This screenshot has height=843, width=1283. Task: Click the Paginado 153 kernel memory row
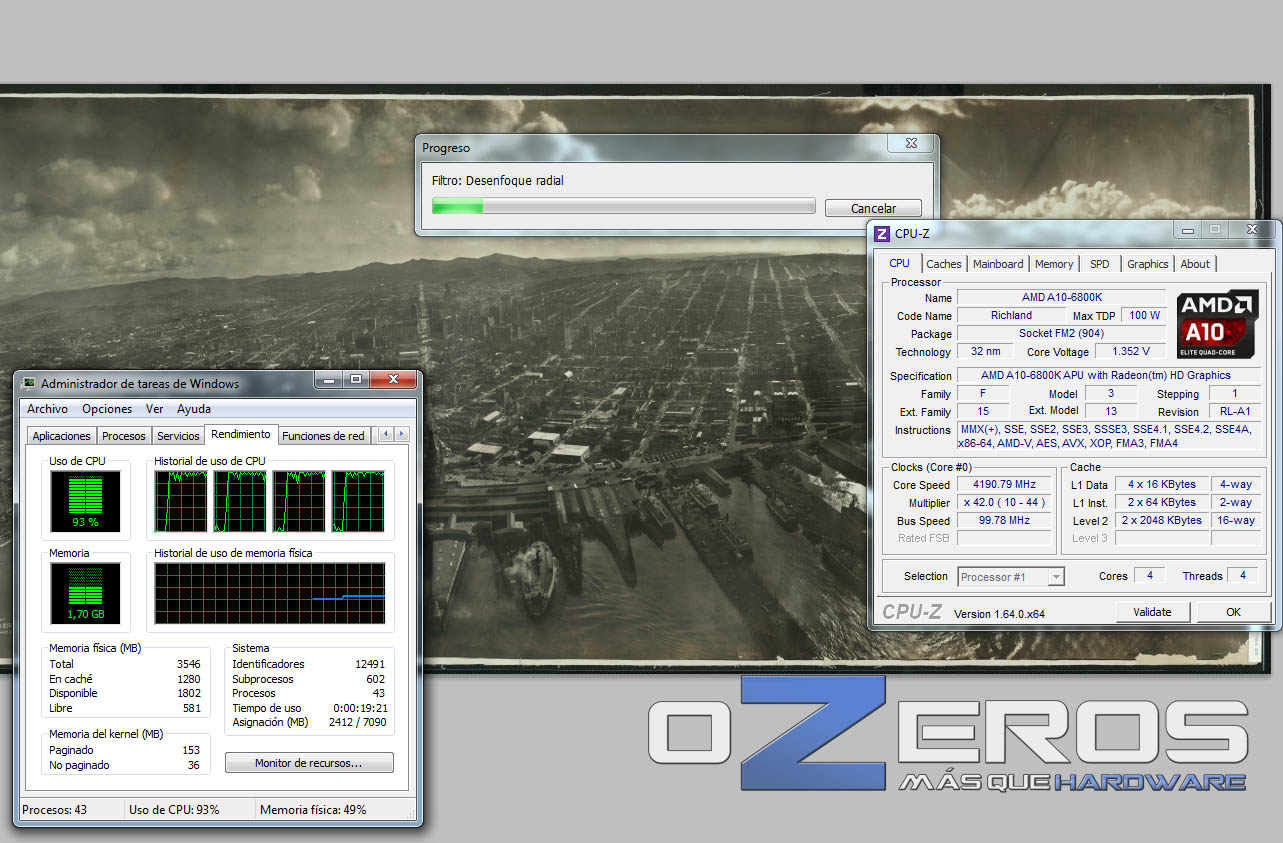coord(125,750)
